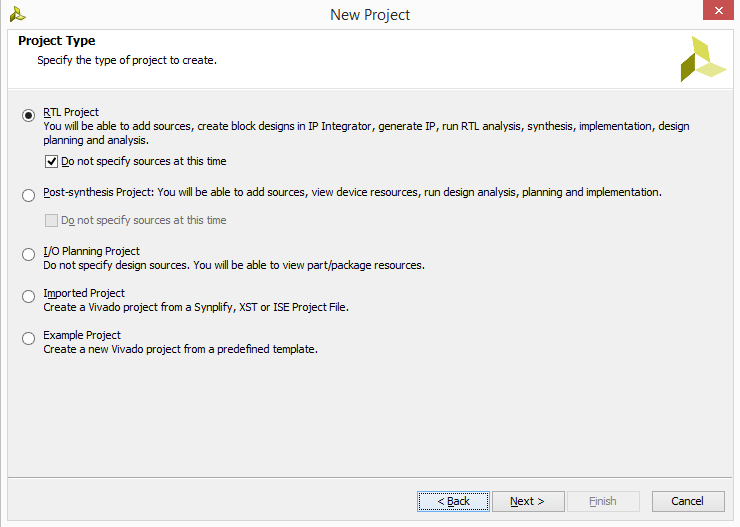
Task: Click the Vivado icon in the title bar
Action: pos(17,14)
